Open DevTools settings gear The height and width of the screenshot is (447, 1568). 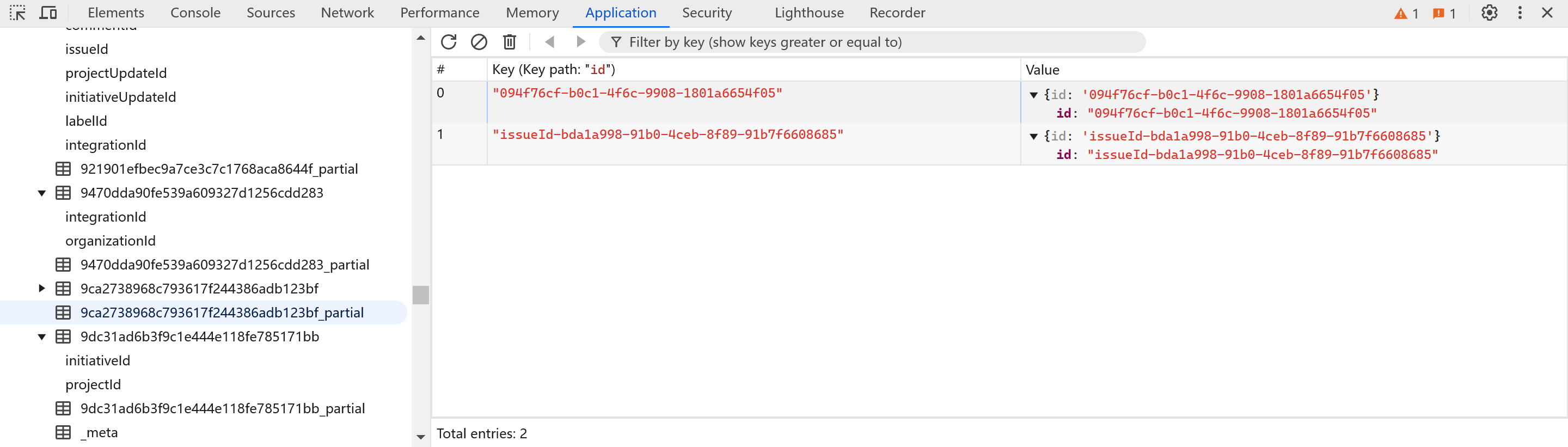[1489, 13]
